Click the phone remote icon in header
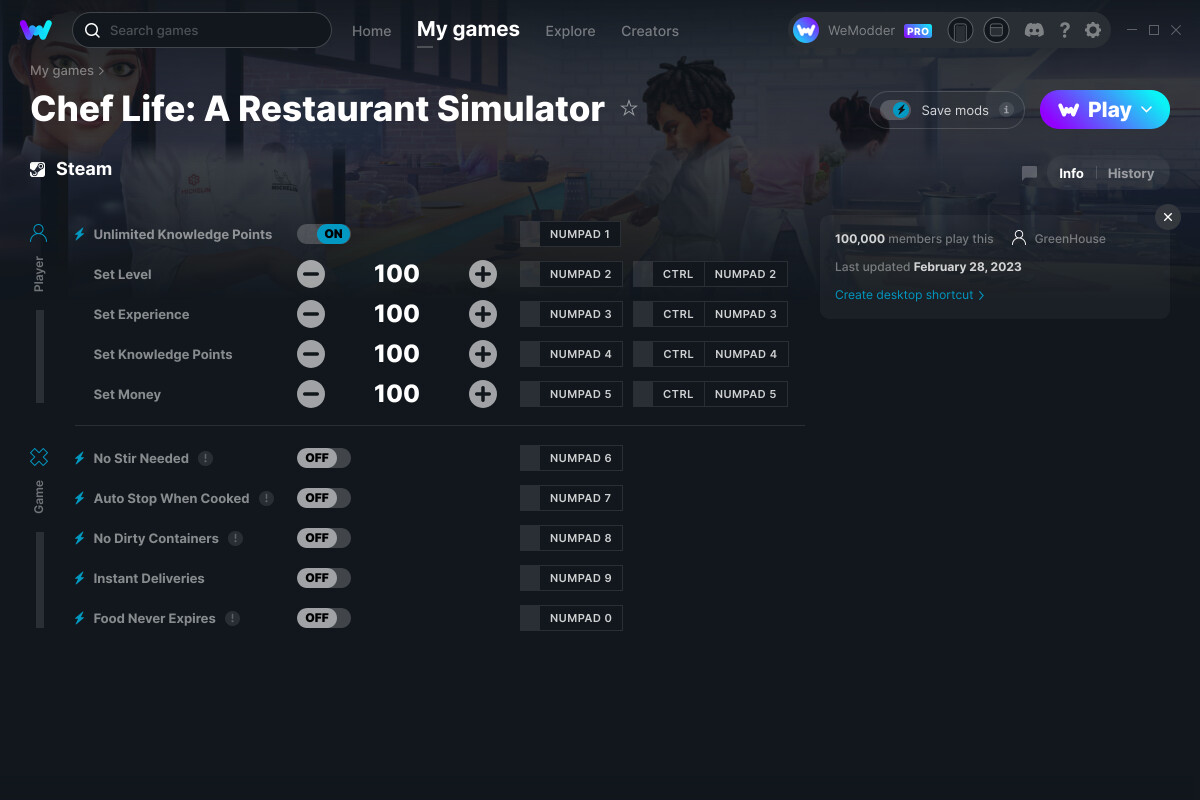Viewport: 1200px width, 800px height. coord(960,30)
